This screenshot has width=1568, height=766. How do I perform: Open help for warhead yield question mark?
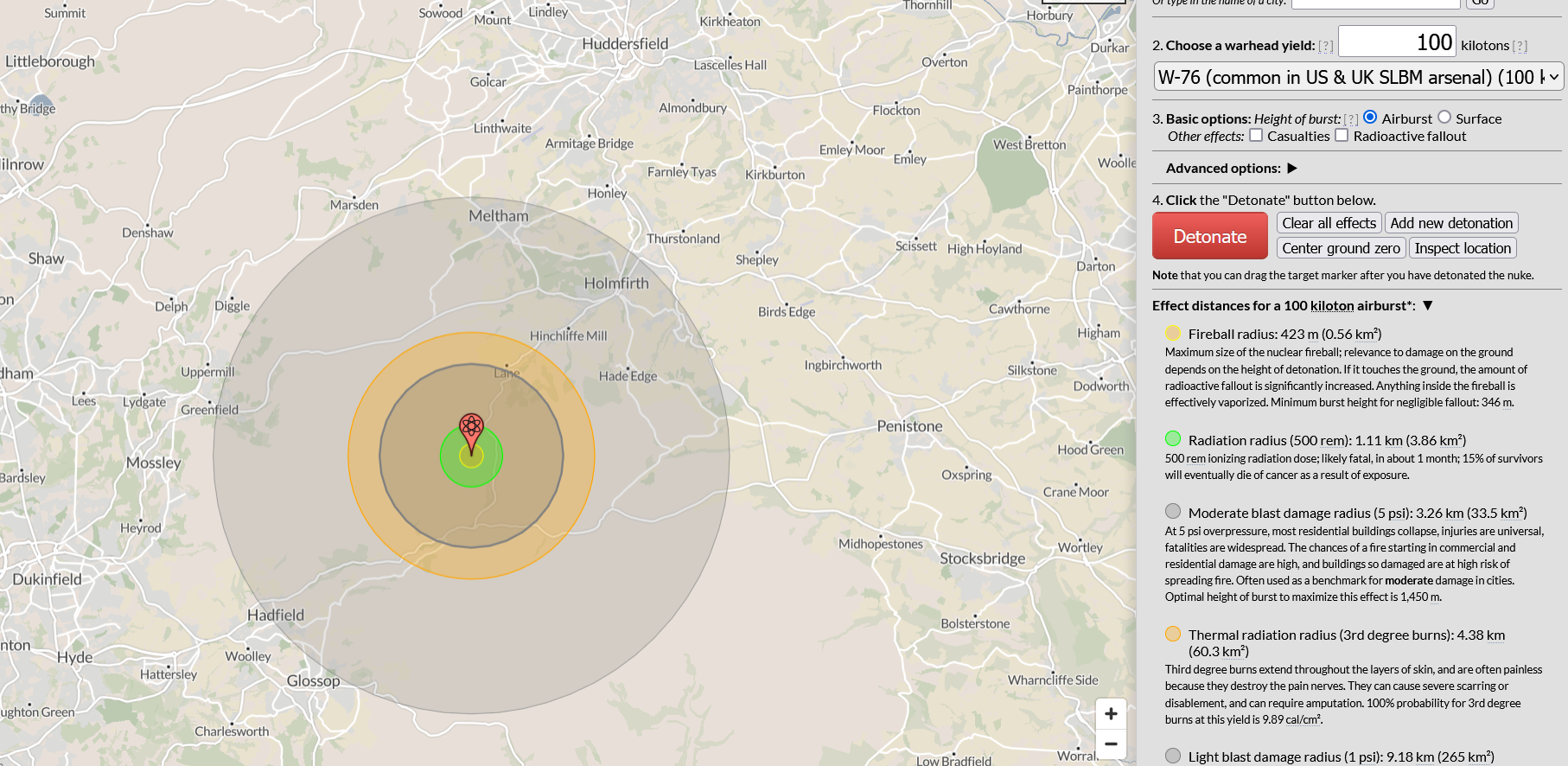(1325, 47)
